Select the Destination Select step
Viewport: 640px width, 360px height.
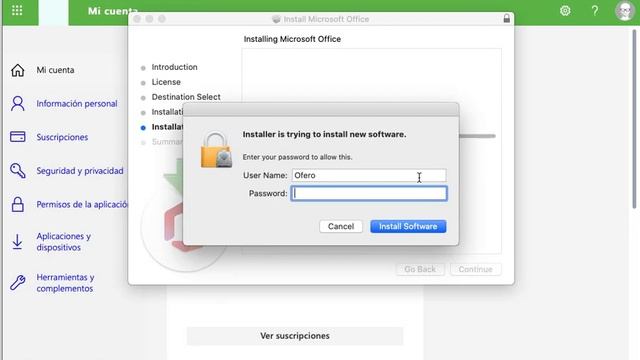tap(186, 97)
